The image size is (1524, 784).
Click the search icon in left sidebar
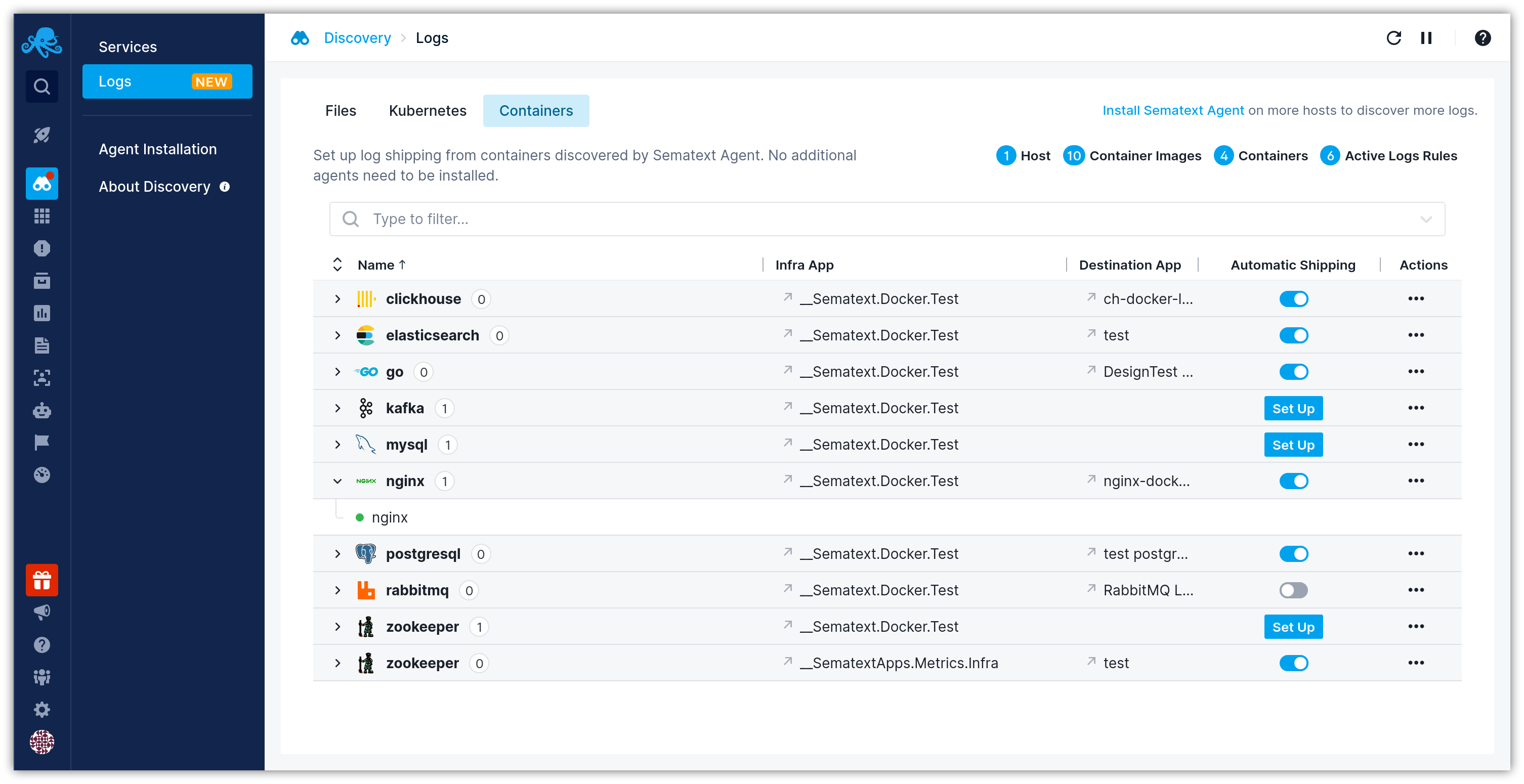[41, 87]
